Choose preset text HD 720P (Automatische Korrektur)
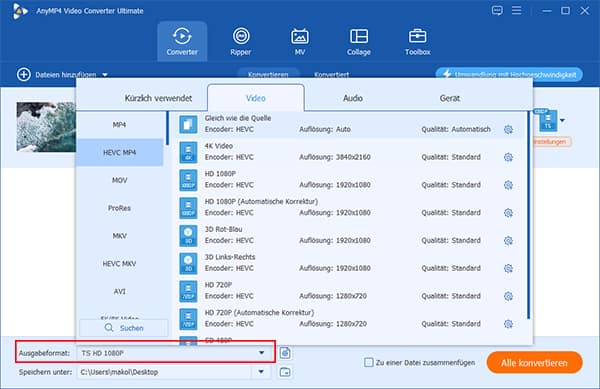 [x=259, y=313]
